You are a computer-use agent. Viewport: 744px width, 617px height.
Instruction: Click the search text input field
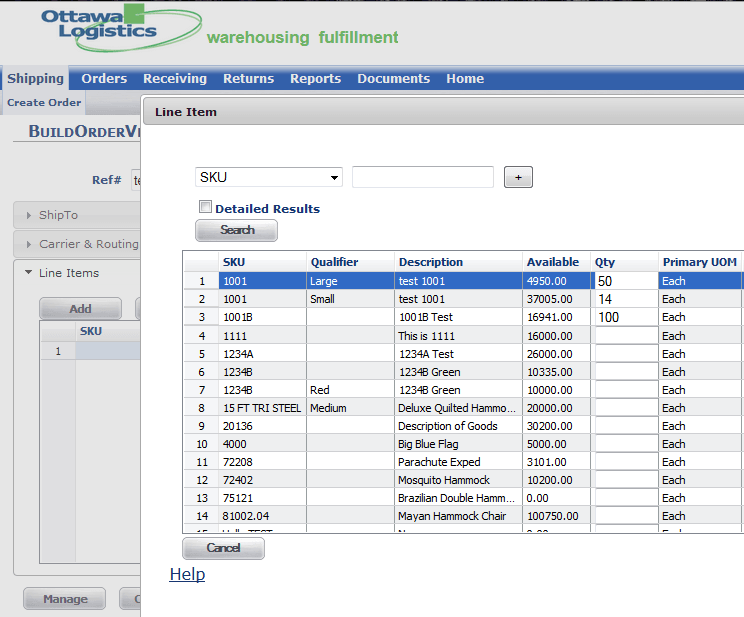click(x=422, y=177)
